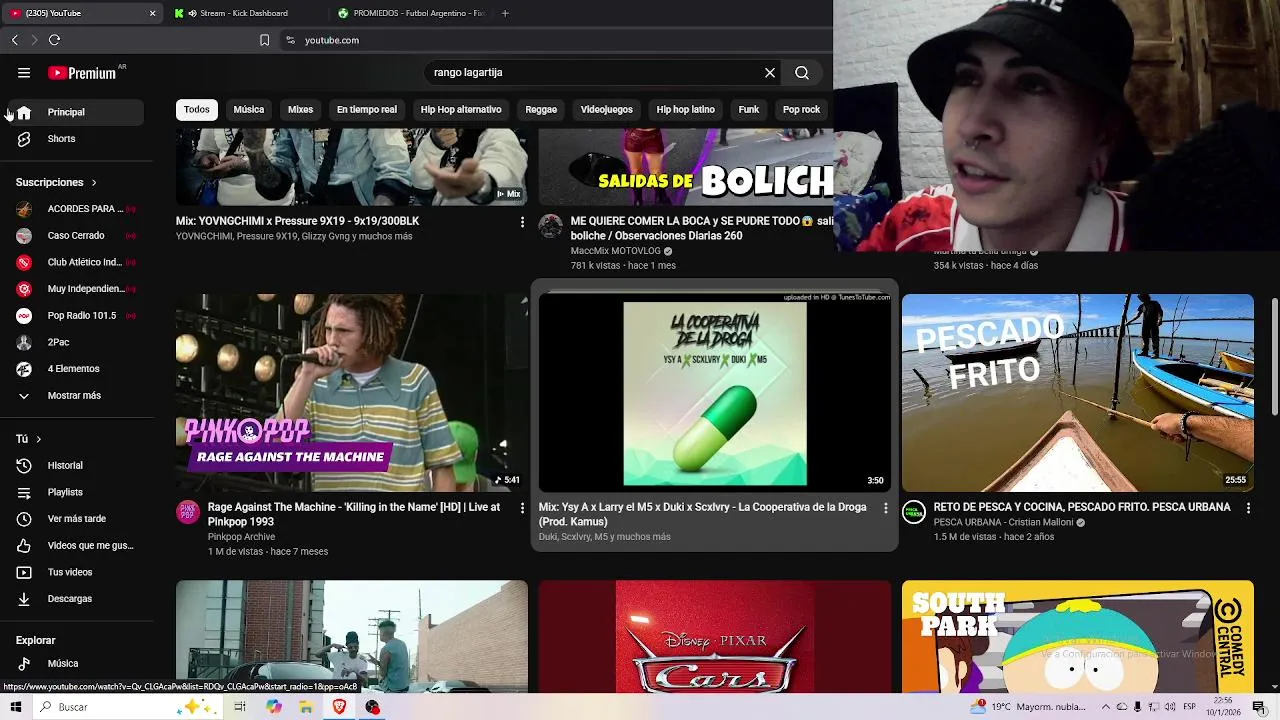This screenshot has width=1280, height=720.
Task: Open South Park video thumbnail
Action: [x=1078, y=636]
